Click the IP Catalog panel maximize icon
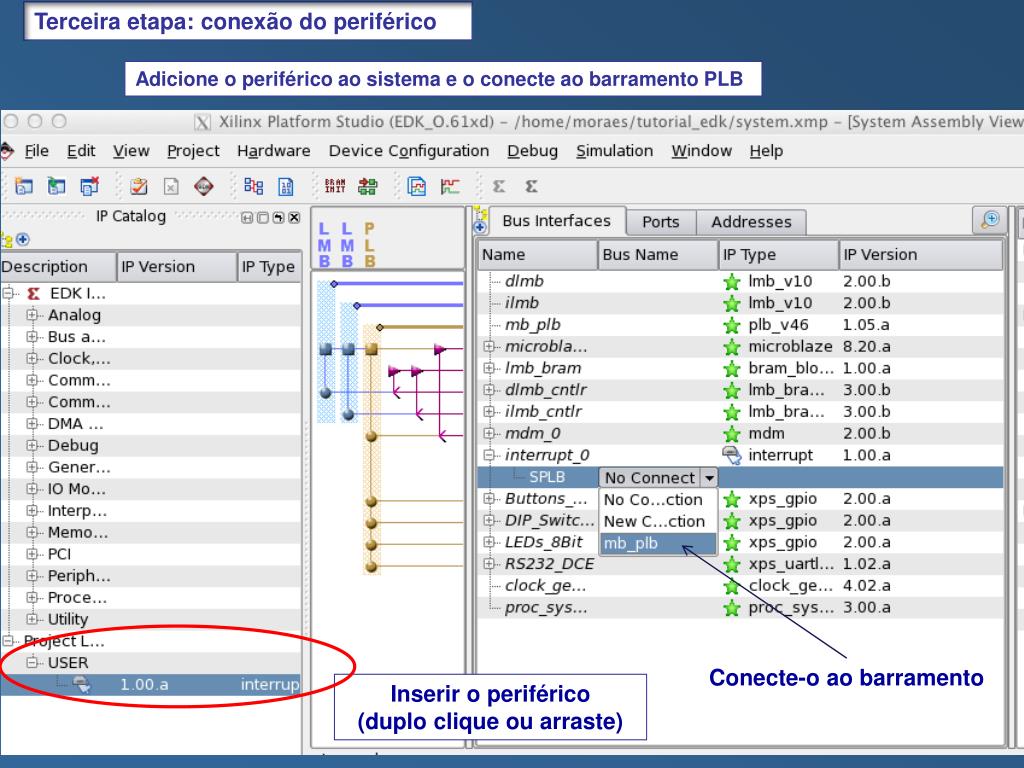1024x768 pixels. pos(263,217)
